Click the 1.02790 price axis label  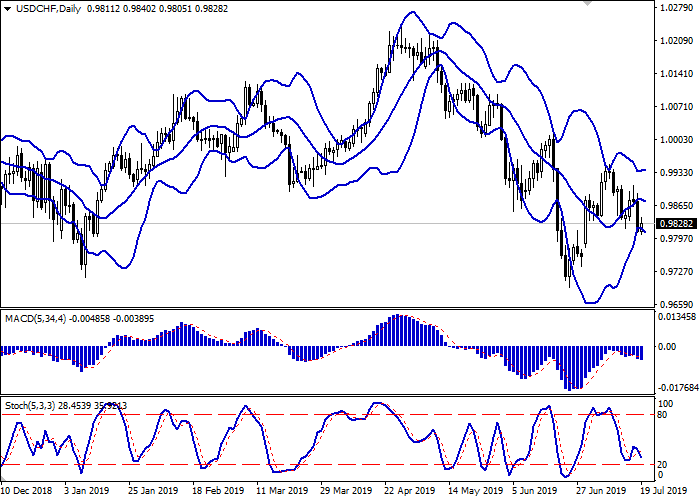(x=675, y=8)
